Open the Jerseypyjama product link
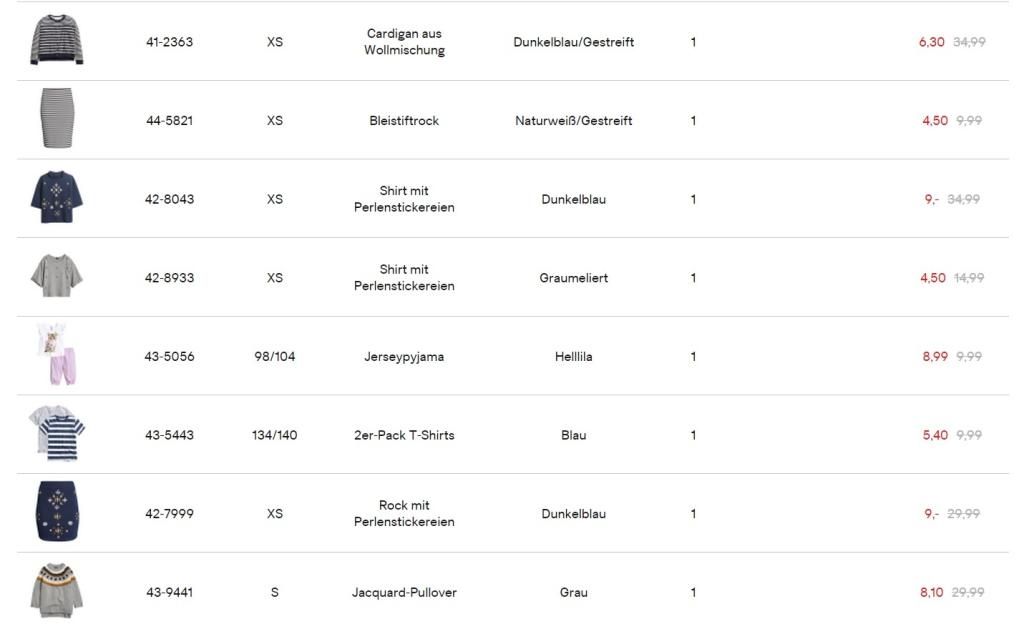This screenshot has width=1024, height=629. (404, 357)
